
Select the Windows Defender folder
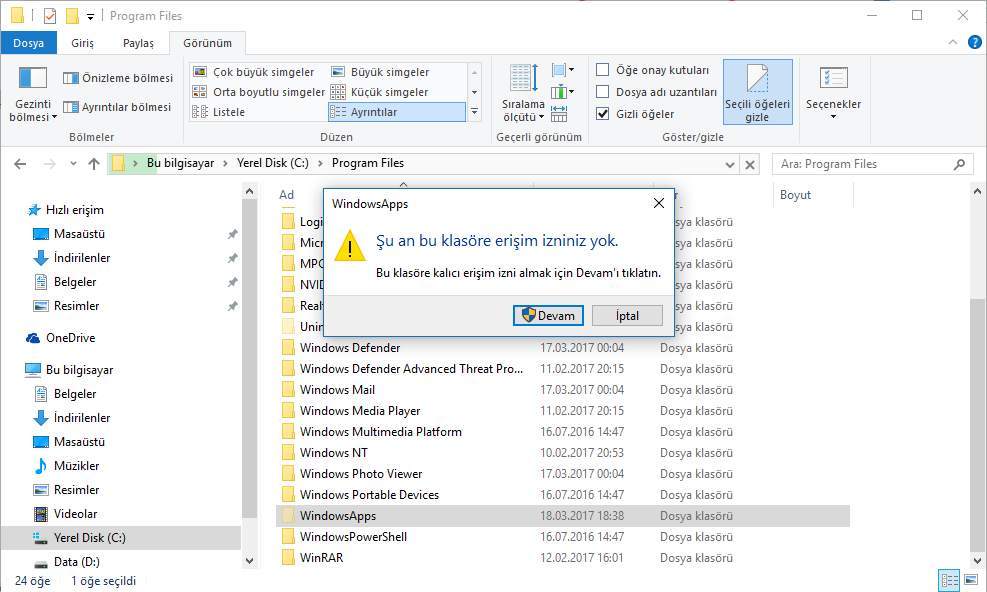click(350, 348)
